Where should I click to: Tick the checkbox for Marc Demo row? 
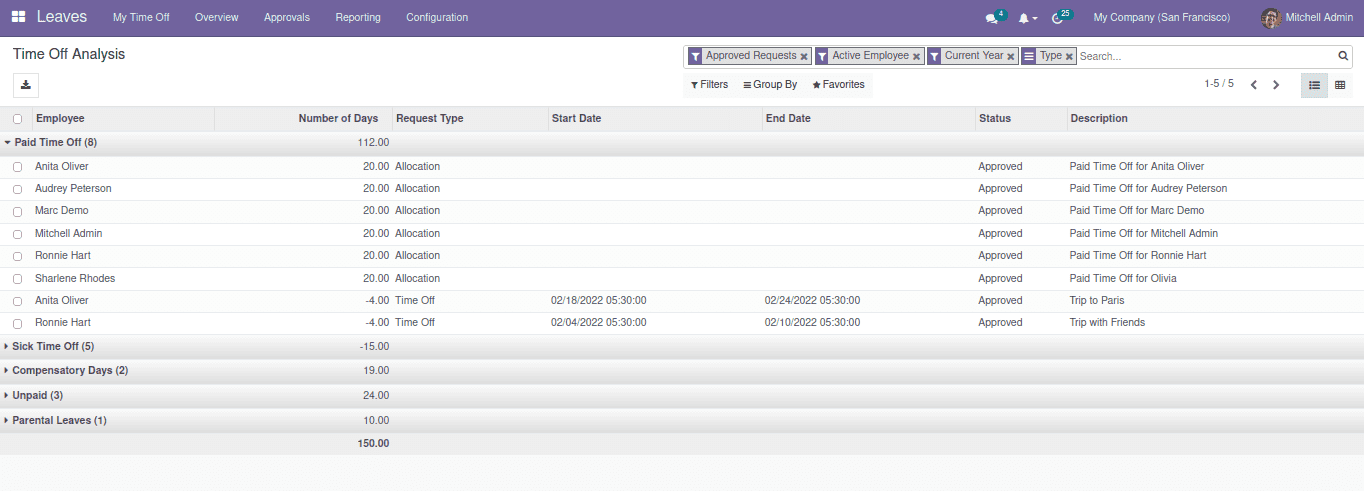(x=17, y=211)
